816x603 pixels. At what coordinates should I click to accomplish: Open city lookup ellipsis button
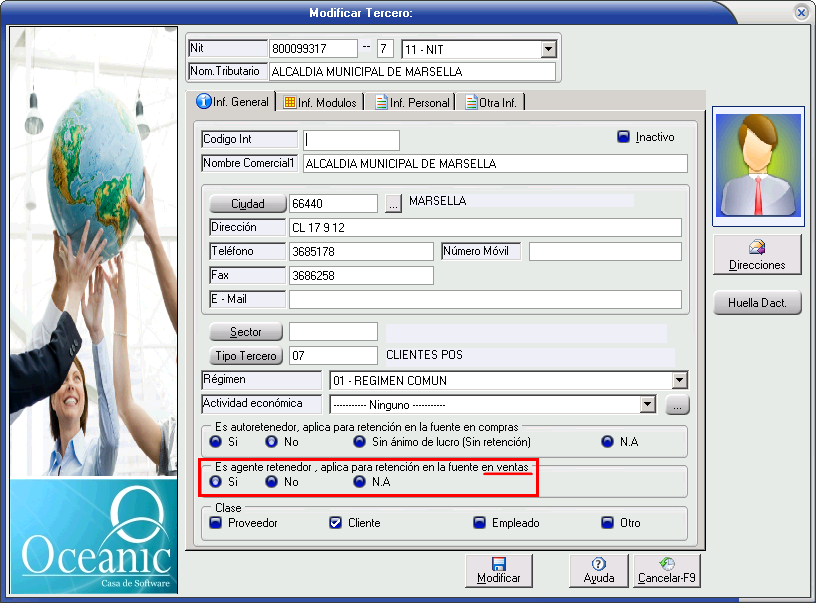(393, 203)
